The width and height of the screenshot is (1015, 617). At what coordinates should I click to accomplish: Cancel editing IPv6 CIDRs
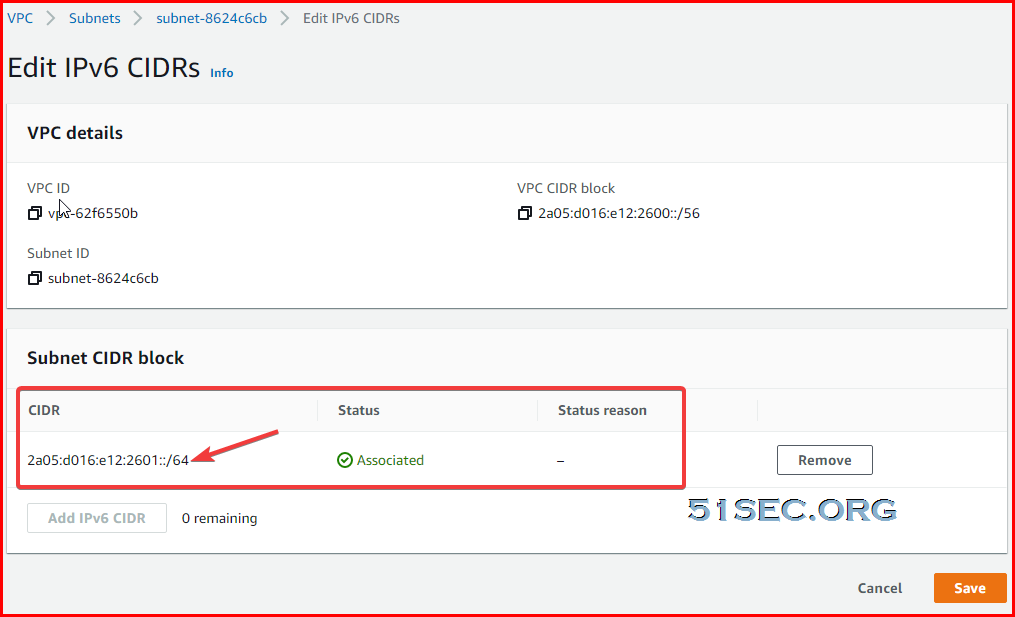pyautogui.click(x=879, y=588)
